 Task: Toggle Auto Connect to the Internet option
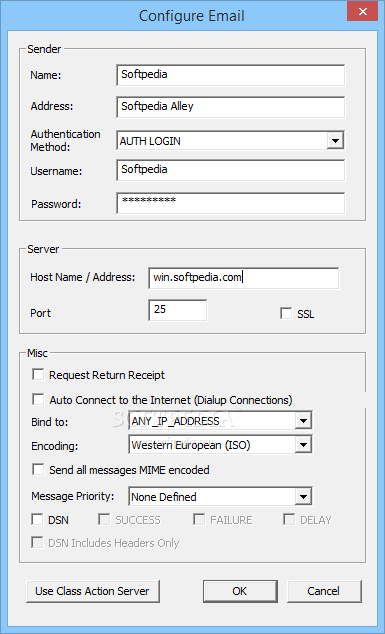[x=38, y=400]
